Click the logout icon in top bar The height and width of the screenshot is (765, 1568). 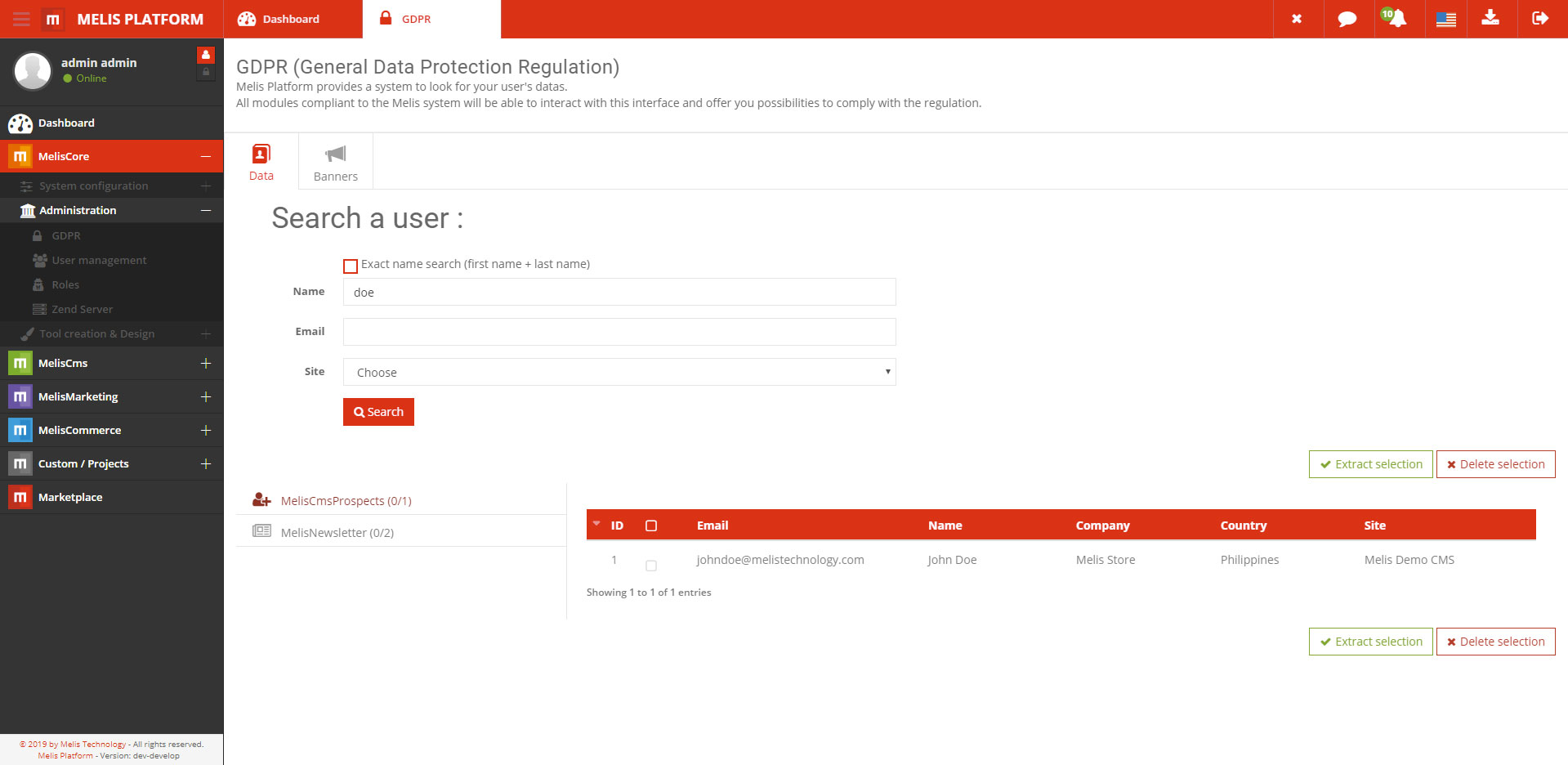1540,19
